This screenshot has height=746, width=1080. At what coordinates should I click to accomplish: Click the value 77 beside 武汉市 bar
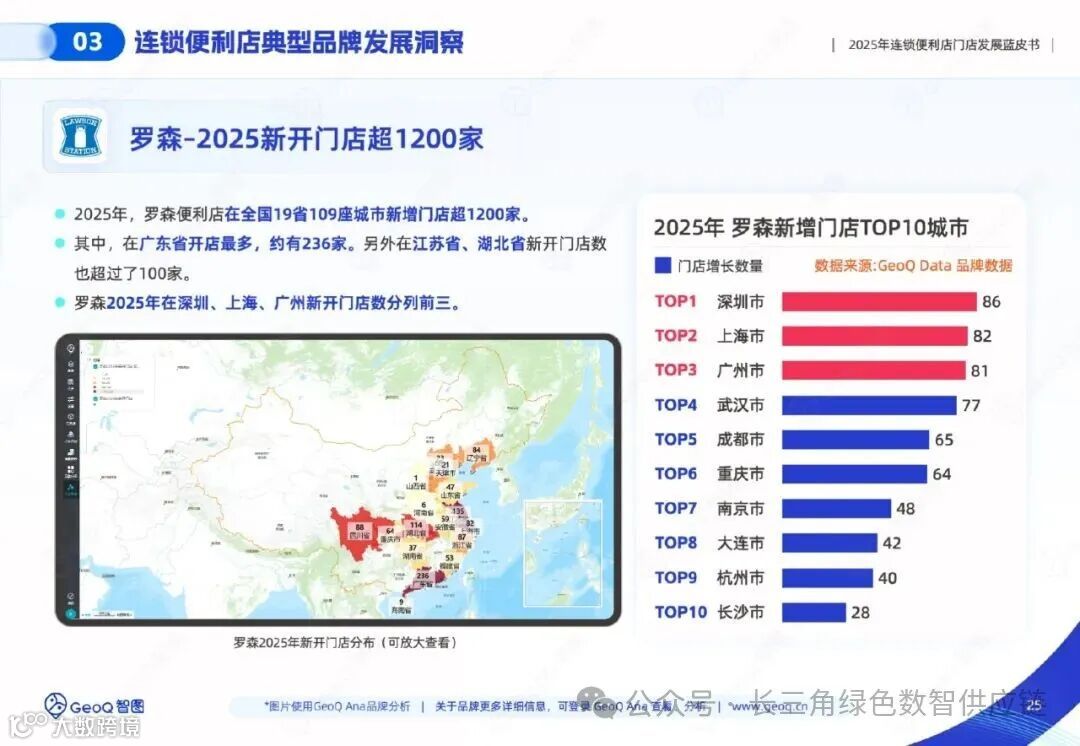click(x=971, y=405)
